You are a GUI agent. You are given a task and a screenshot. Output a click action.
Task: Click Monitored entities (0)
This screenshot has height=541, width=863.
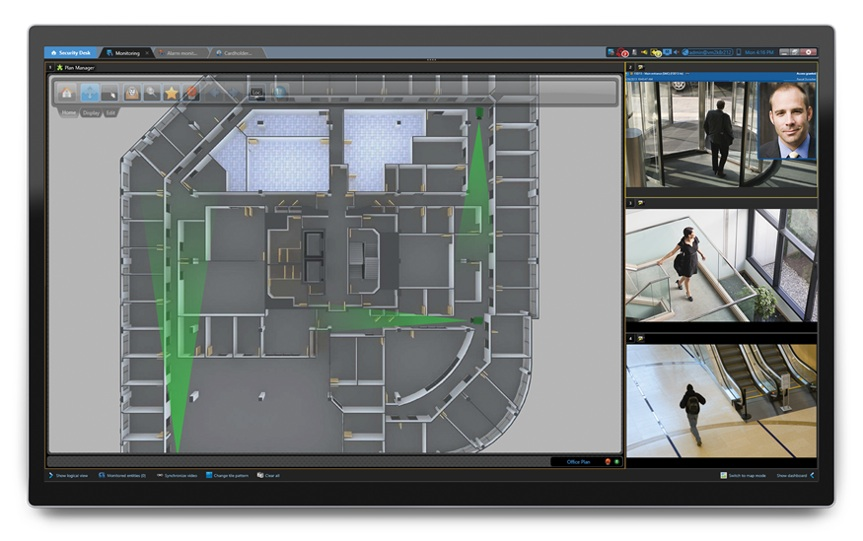pyautogui.click(x=122, y=476)
